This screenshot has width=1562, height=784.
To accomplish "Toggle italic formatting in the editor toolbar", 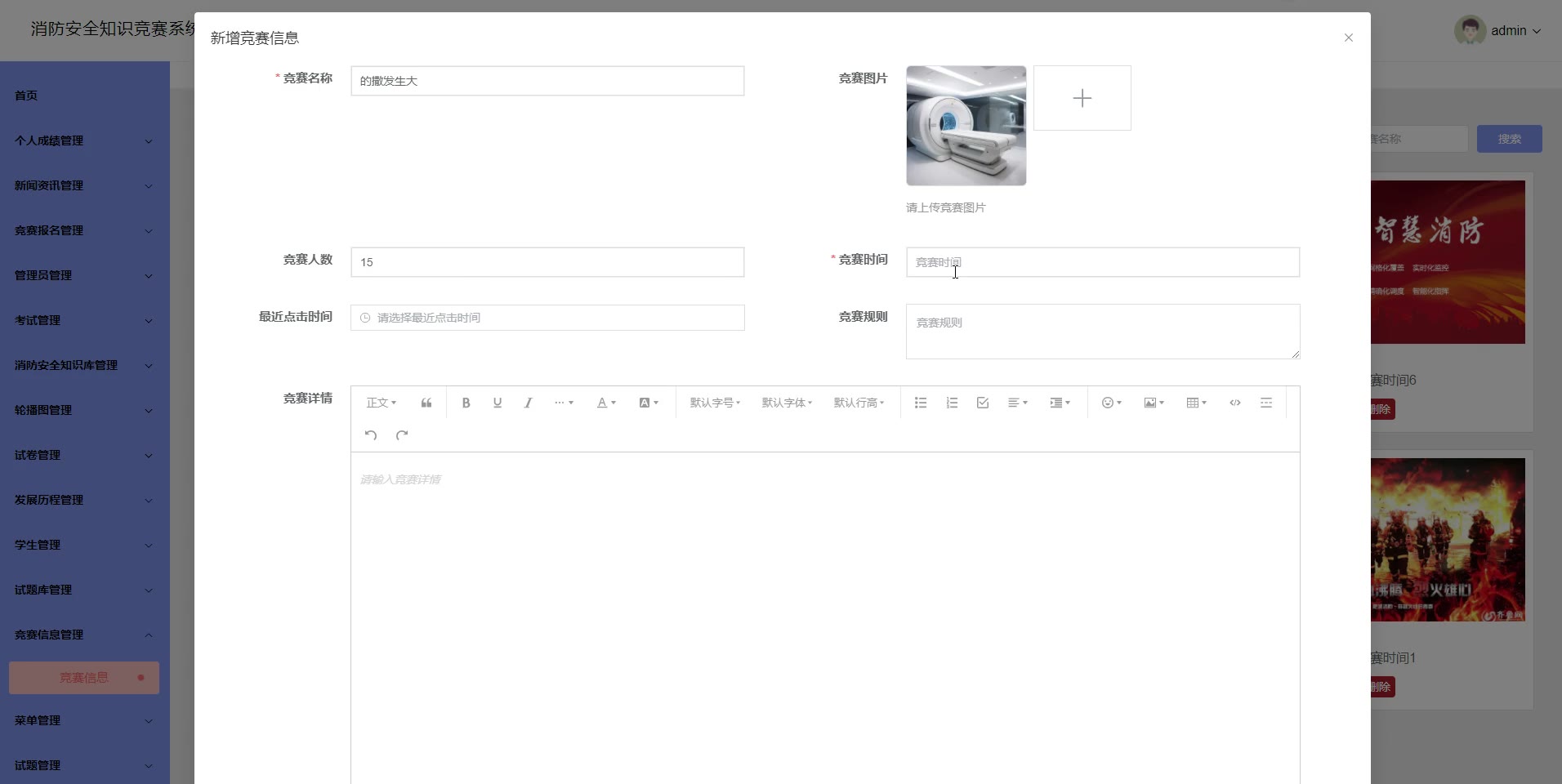I will pyautogui.click(x=528, y=403).
